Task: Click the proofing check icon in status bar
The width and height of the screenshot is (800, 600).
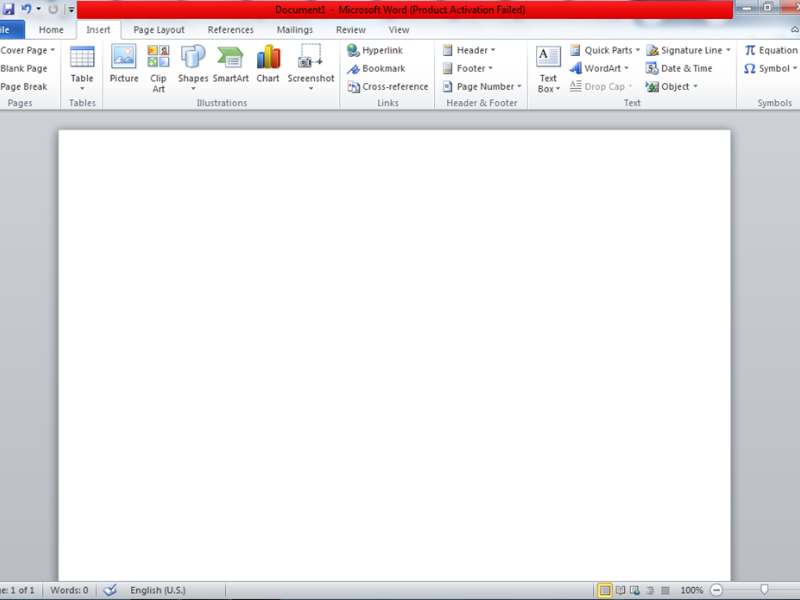Action: tap(110, 590)
